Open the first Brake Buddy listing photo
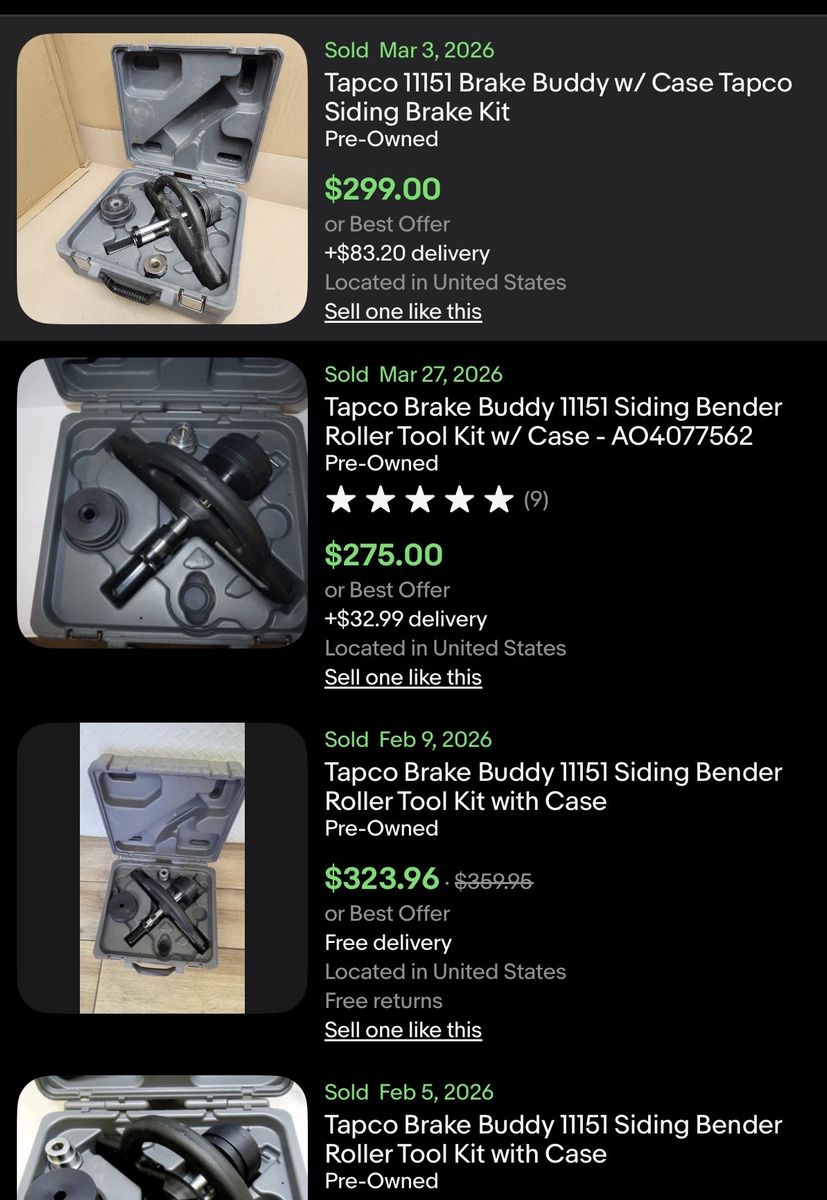The width and height of the screenshot is (827, 1200). pyautogui.click(x=162, y=179)
